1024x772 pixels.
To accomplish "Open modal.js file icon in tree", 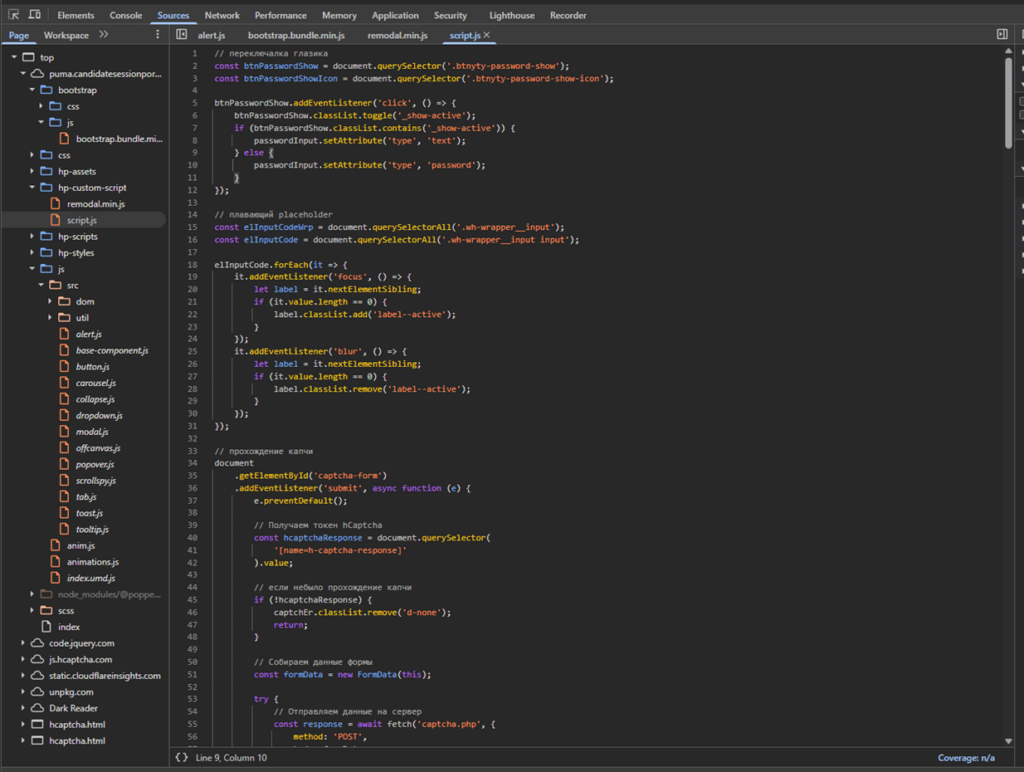I will tap(64, 432).
